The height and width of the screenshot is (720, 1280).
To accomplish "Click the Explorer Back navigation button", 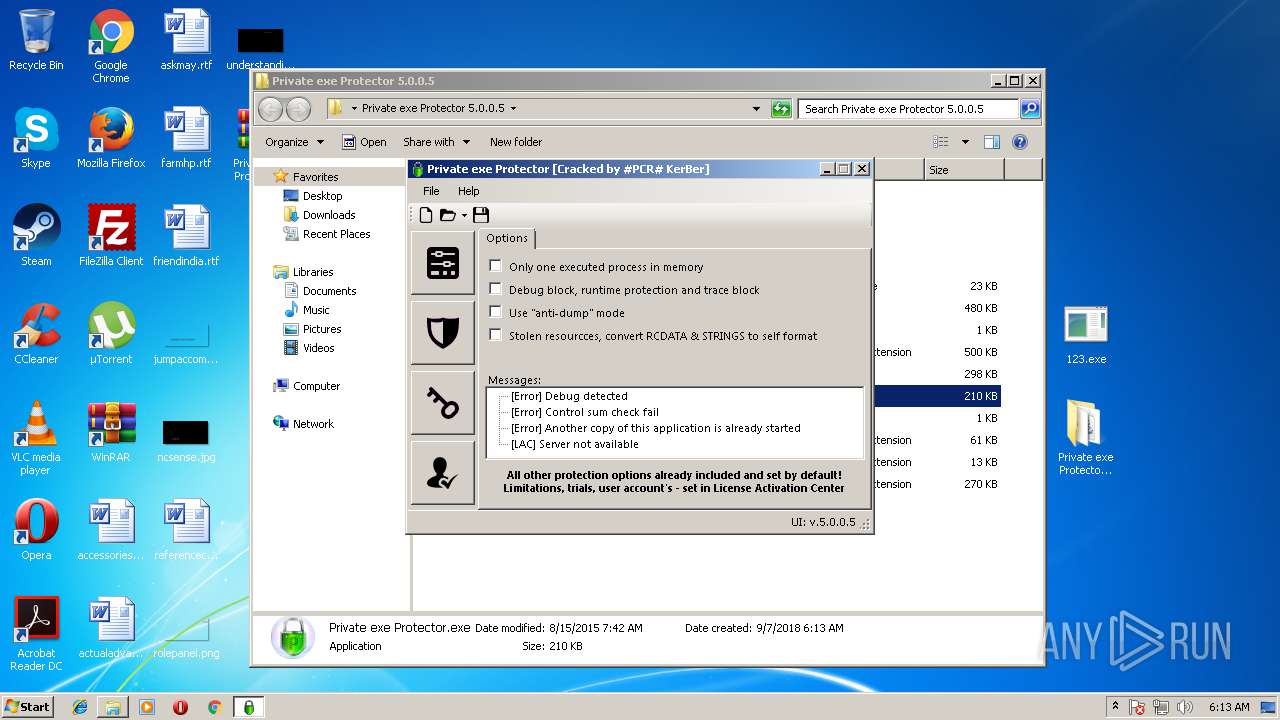I will (x=270, y=109).
